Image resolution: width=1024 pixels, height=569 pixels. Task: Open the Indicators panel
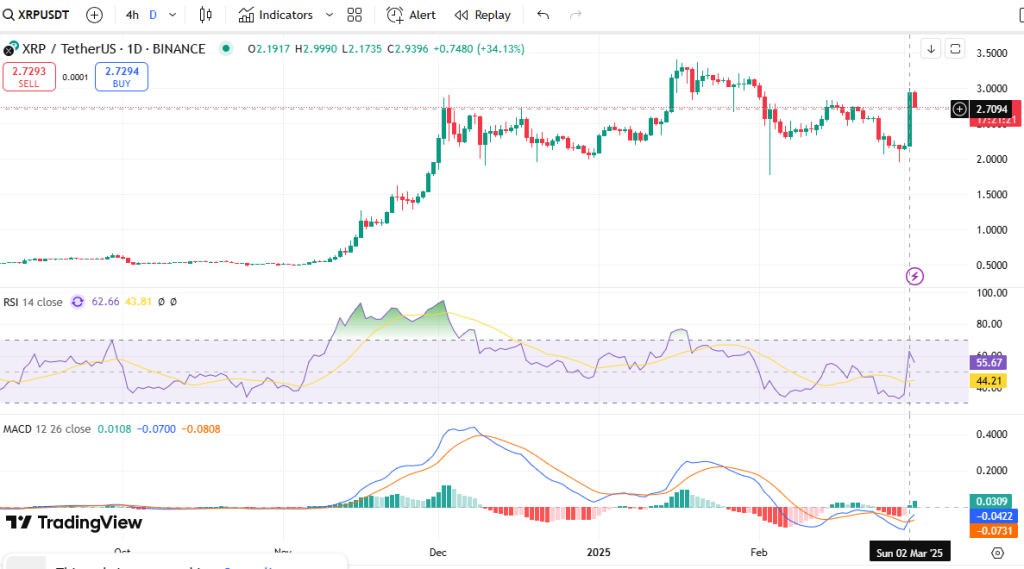tap(275, 15)
